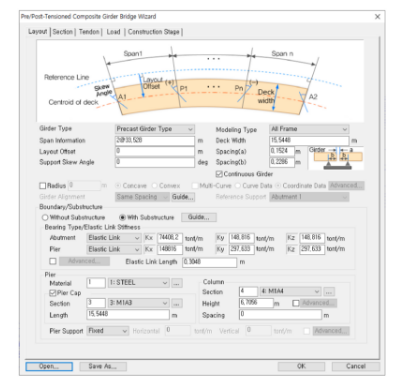400x386 pixels.
Task: Open the Construction Stage tab
Action: (x=154, y=32)
